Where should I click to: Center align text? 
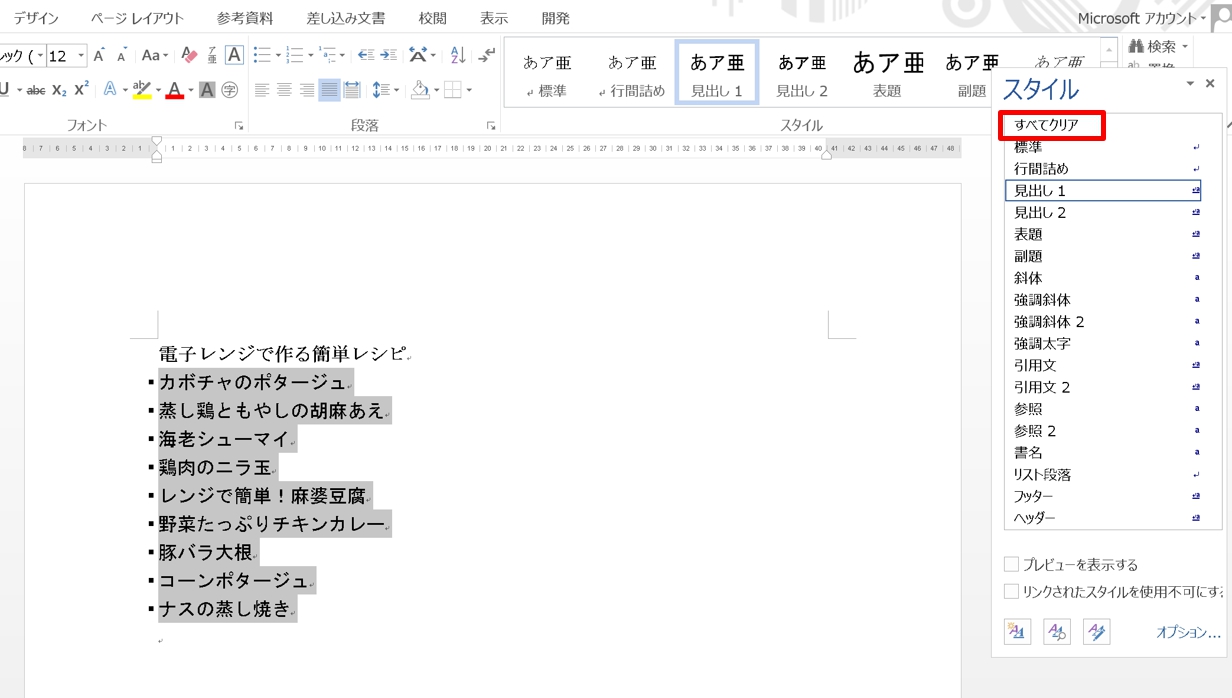(284, 90)
